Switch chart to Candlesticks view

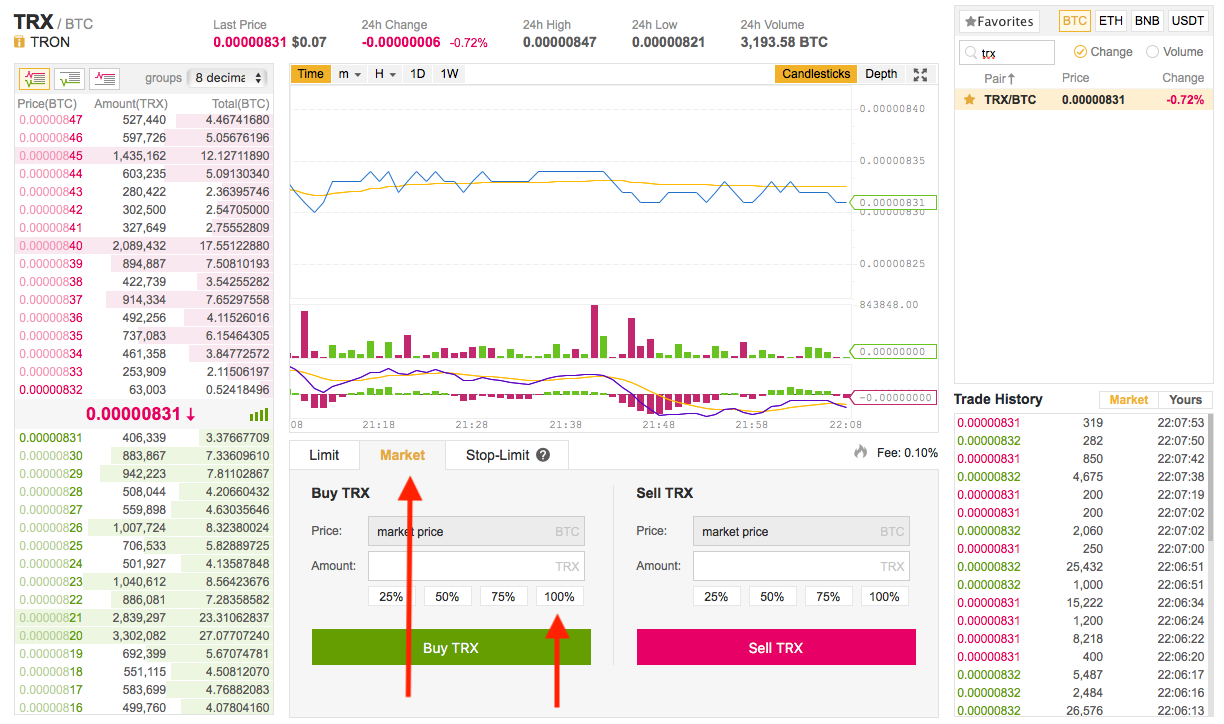816,74
